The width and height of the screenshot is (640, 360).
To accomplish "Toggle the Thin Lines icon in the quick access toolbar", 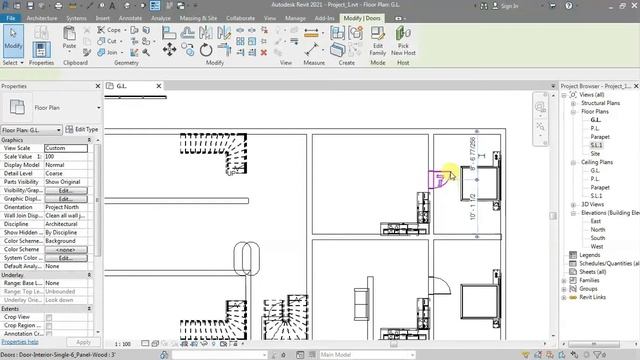I will (155, 6).
